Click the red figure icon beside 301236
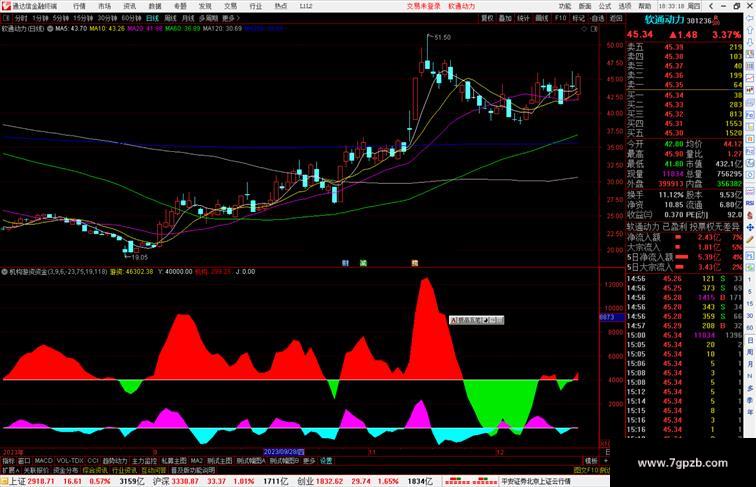 pos(716,20)
